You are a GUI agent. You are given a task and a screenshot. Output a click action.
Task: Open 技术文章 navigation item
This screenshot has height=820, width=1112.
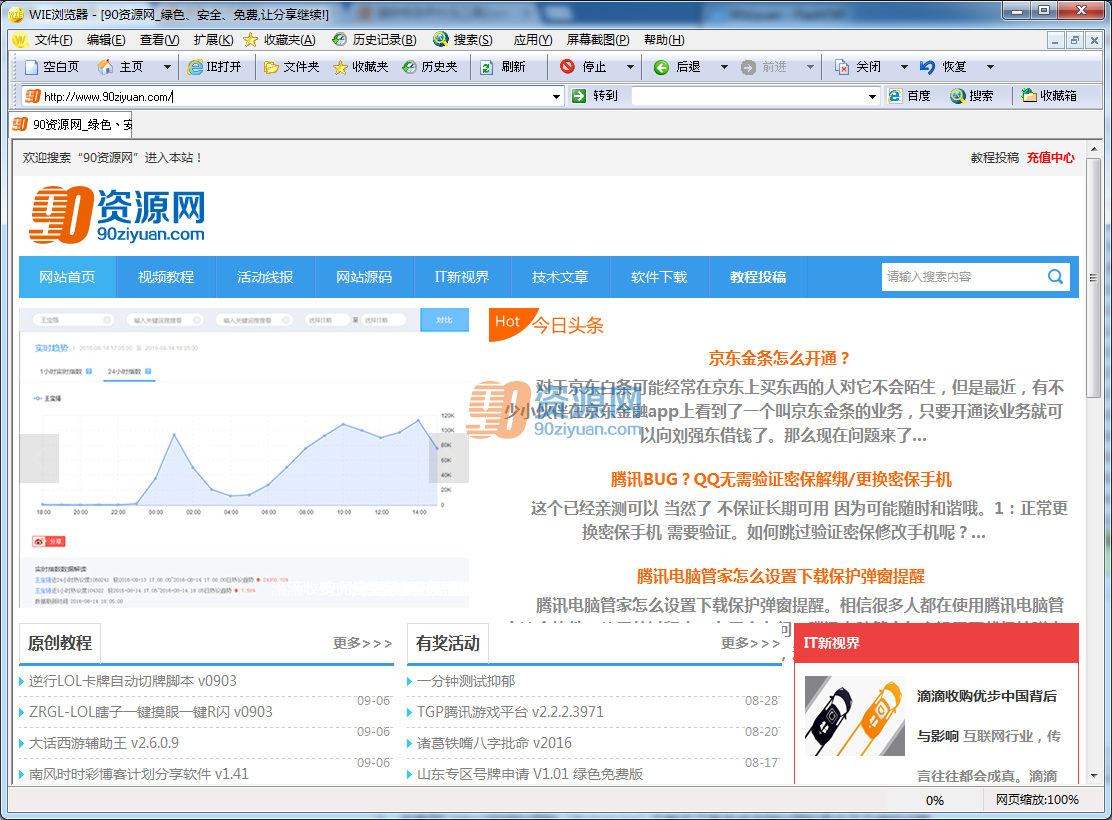tap(560, 277)
